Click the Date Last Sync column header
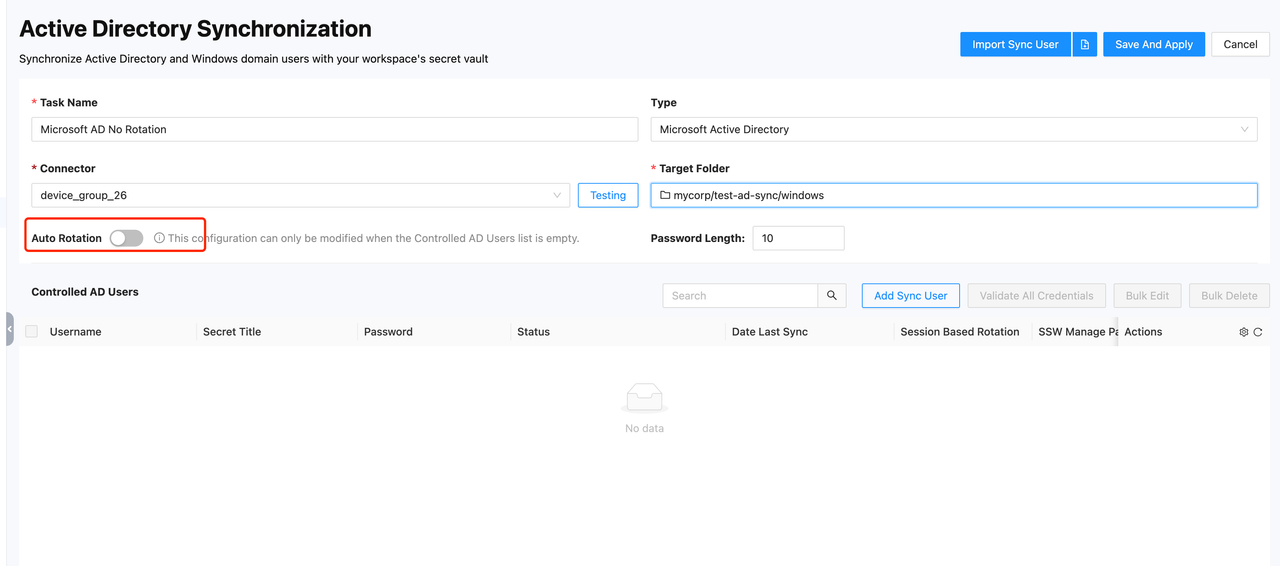This screenshot has width=1280, height=566. [770, 332]
